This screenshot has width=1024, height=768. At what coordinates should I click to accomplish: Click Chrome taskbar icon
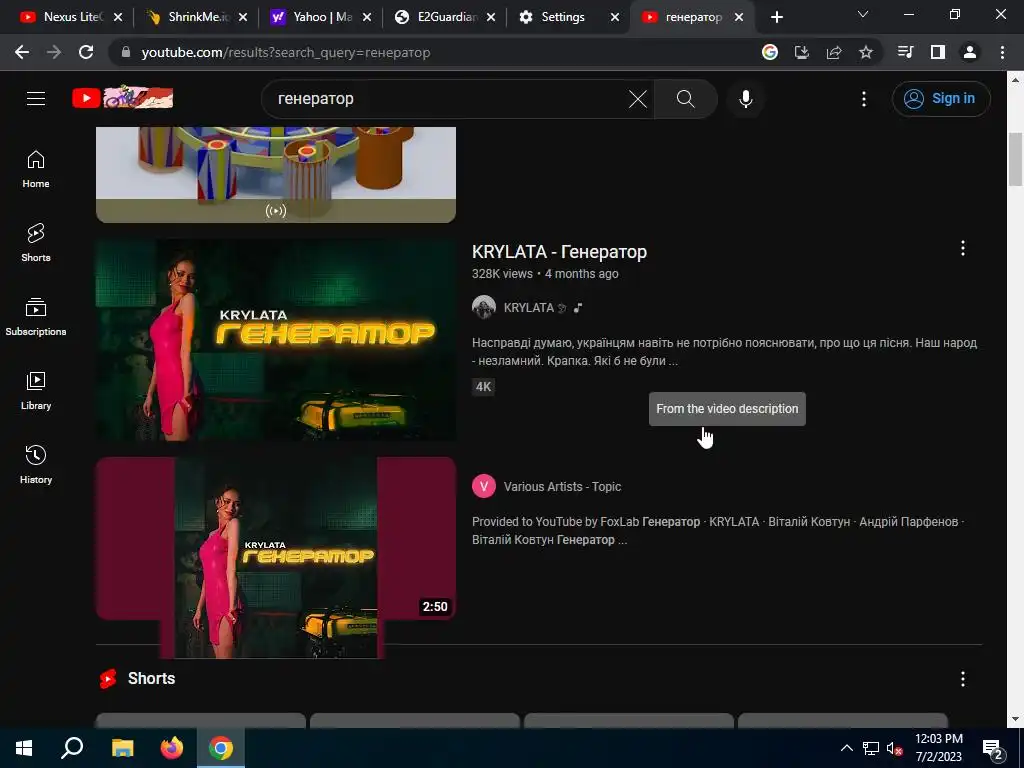coord(221,748)
